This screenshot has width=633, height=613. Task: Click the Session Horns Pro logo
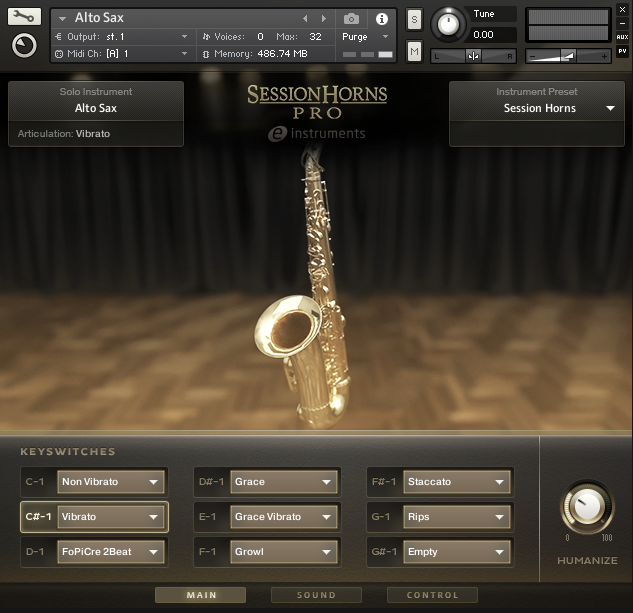click(317, 102)
